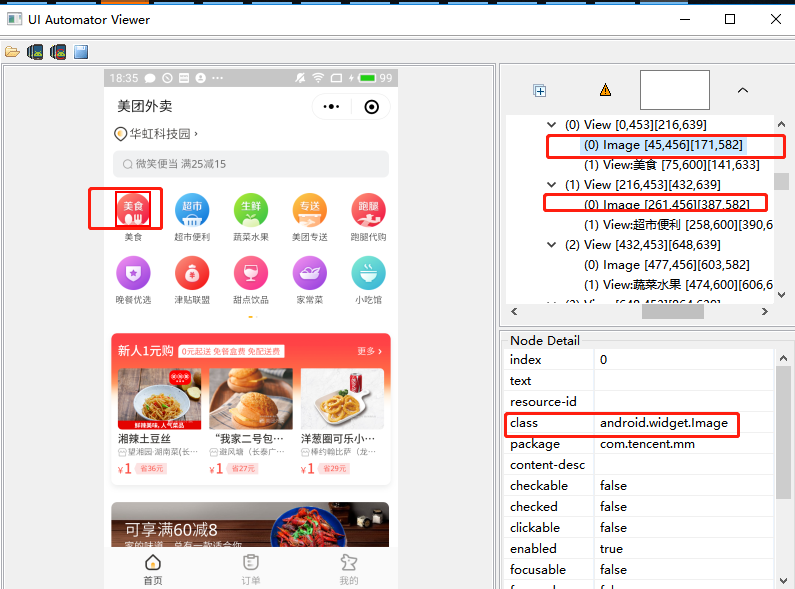Tap the 美食 category icon
Image resolution: width=795 pixels, height=589 pixels.
133,209
